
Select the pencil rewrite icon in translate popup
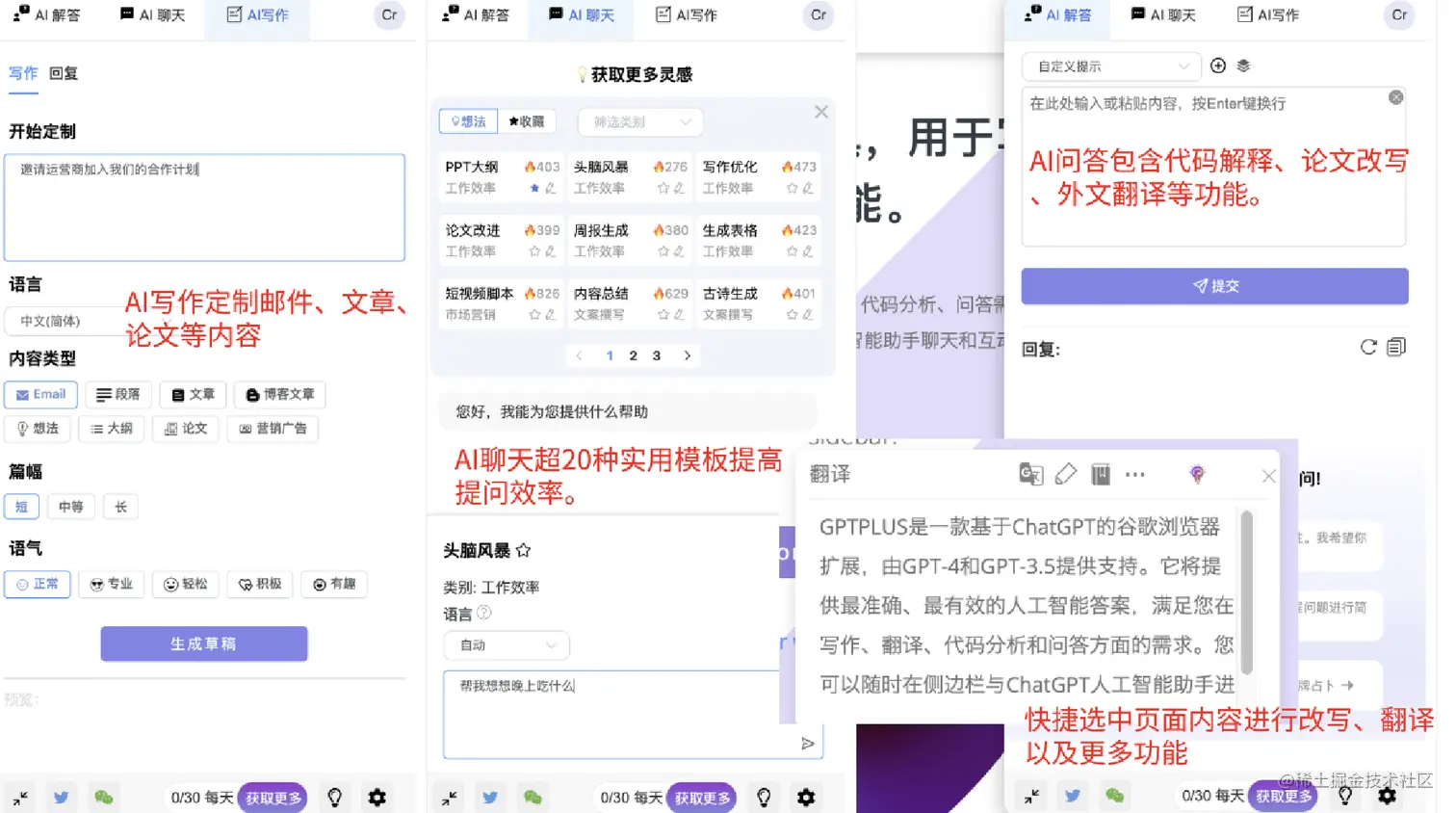click(1065, 474)
